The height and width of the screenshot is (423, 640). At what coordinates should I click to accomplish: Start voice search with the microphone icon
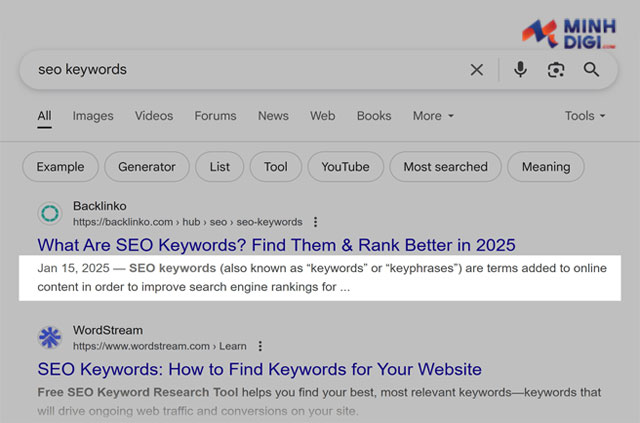tap(520, 70)
